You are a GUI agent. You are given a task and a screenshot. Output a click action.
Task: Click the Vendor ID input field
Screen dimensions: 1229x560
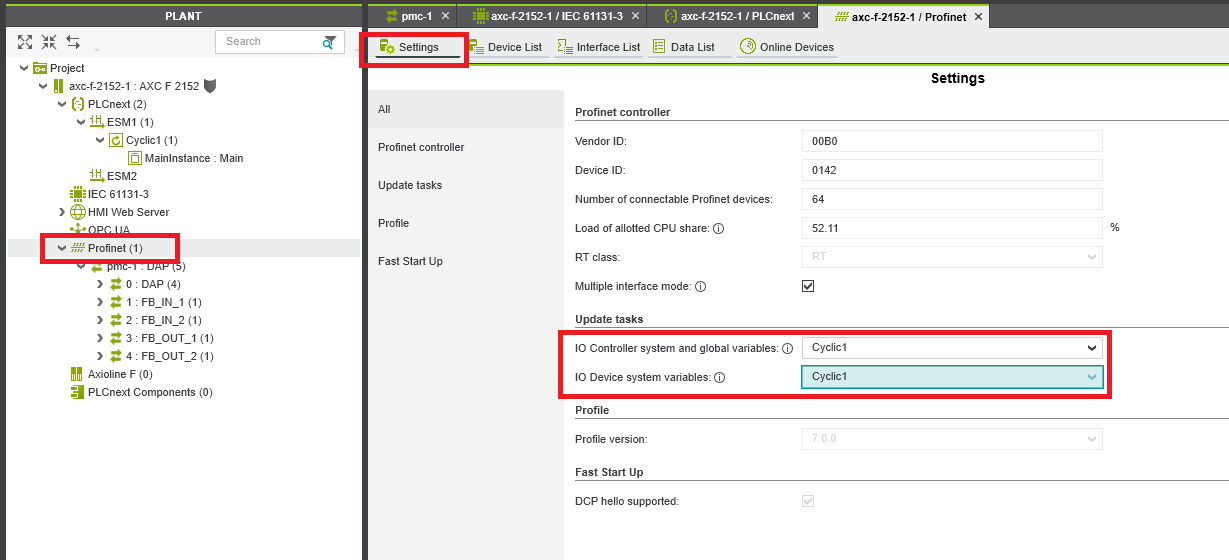coord(951,142)
